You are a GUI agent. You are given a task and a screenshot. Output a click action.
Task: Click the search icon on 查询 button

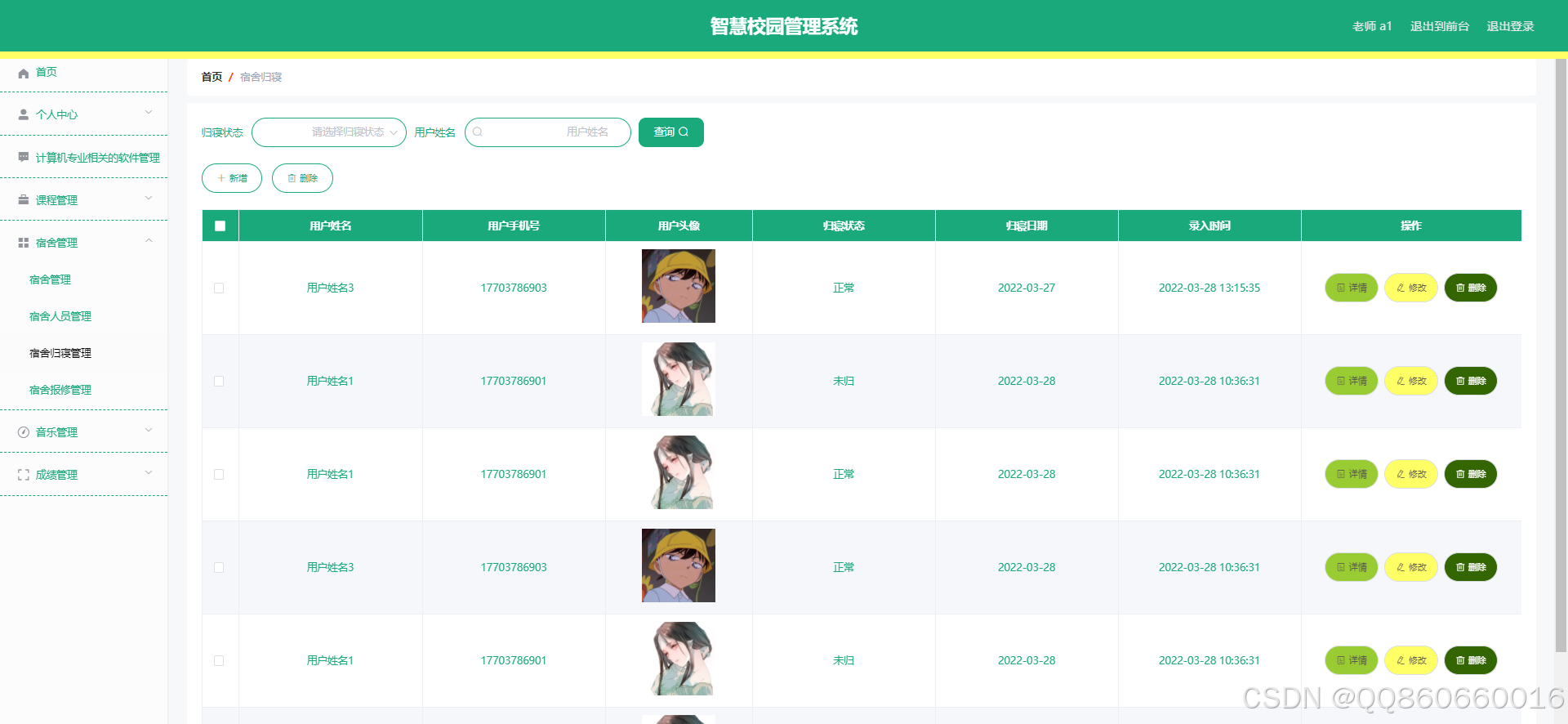point(684,132)
